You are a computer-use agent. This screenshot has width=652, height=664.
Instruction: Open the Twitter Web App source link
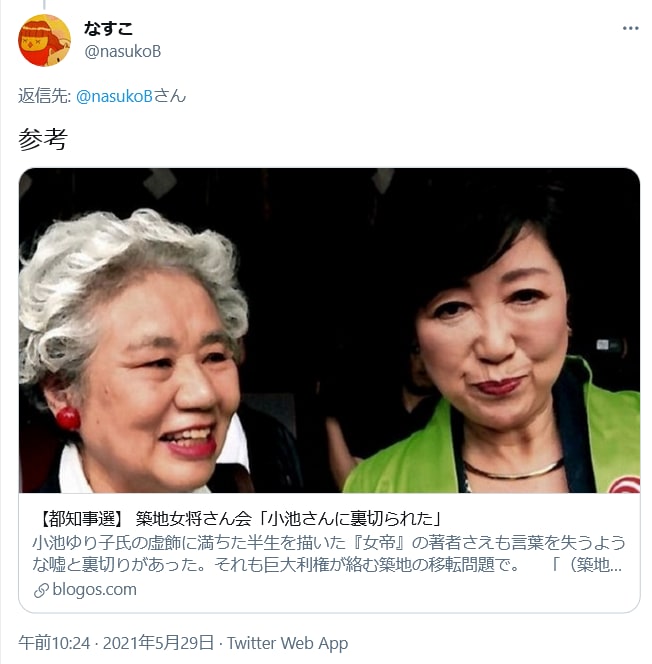tap(287, 643)
